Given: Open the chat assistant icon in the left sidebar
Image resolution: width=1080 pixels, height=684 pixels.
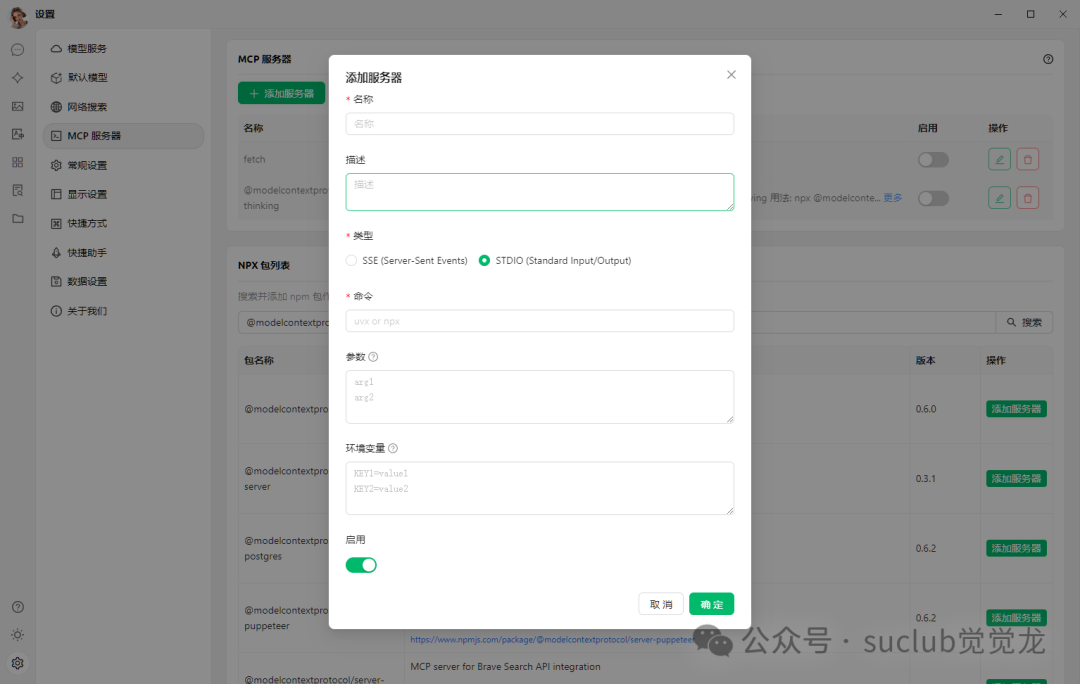Looking at the screenshot, I should pyautogui.click(x=17, y=50).
